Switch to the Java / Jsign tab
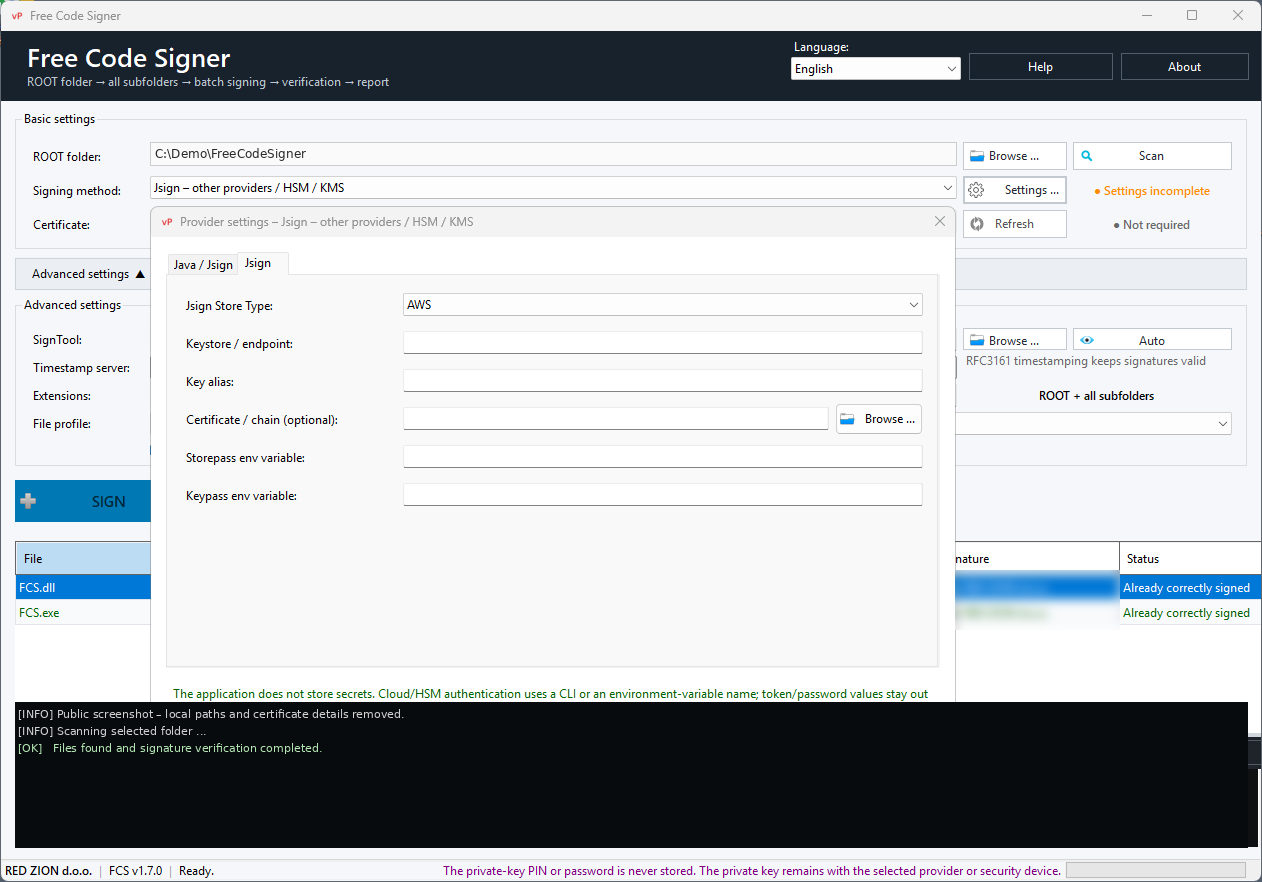This screenshot has height=882, width=1262. click(203, 265)
